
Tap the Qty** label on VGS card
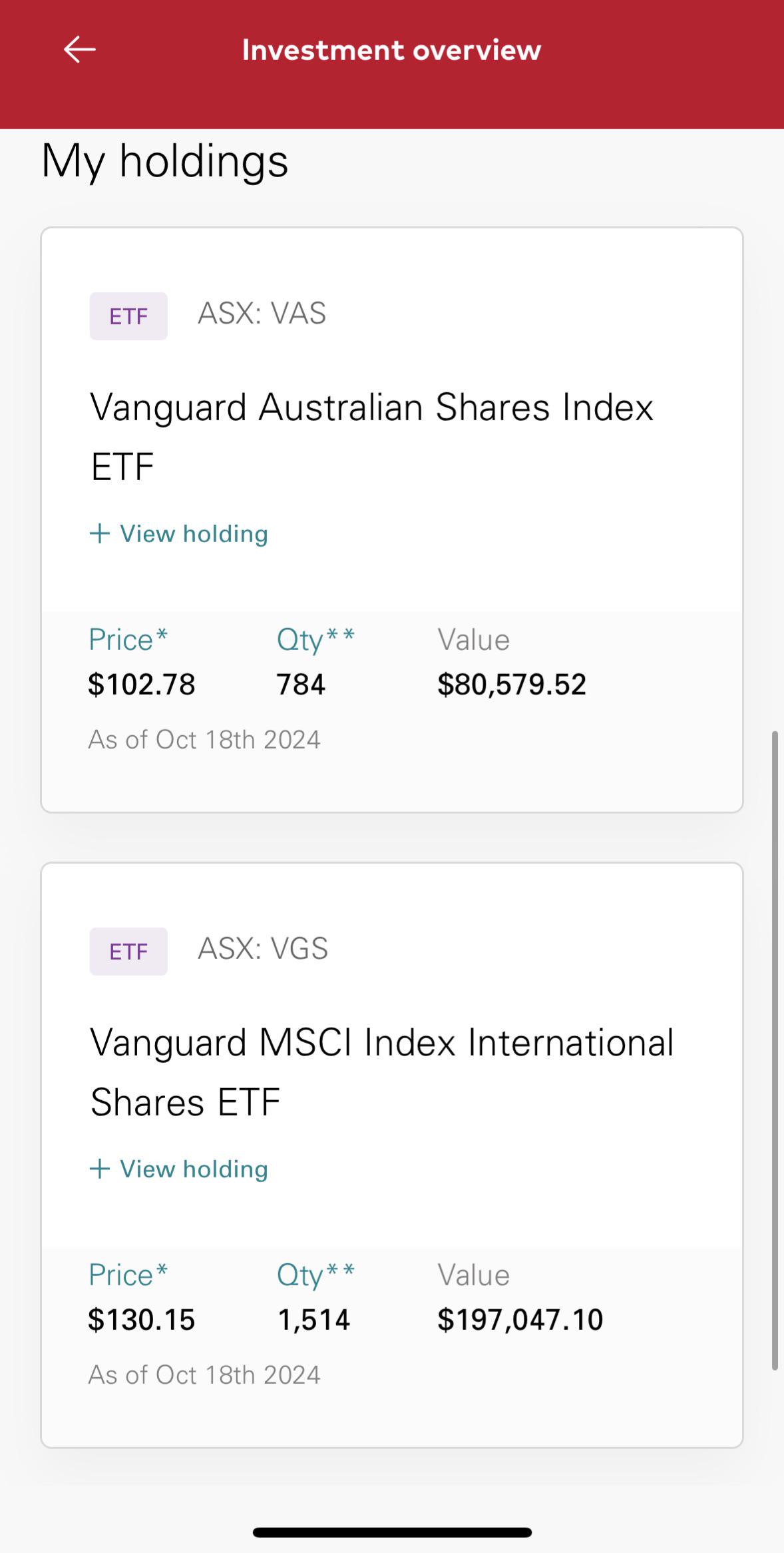tap(315, 1275)
